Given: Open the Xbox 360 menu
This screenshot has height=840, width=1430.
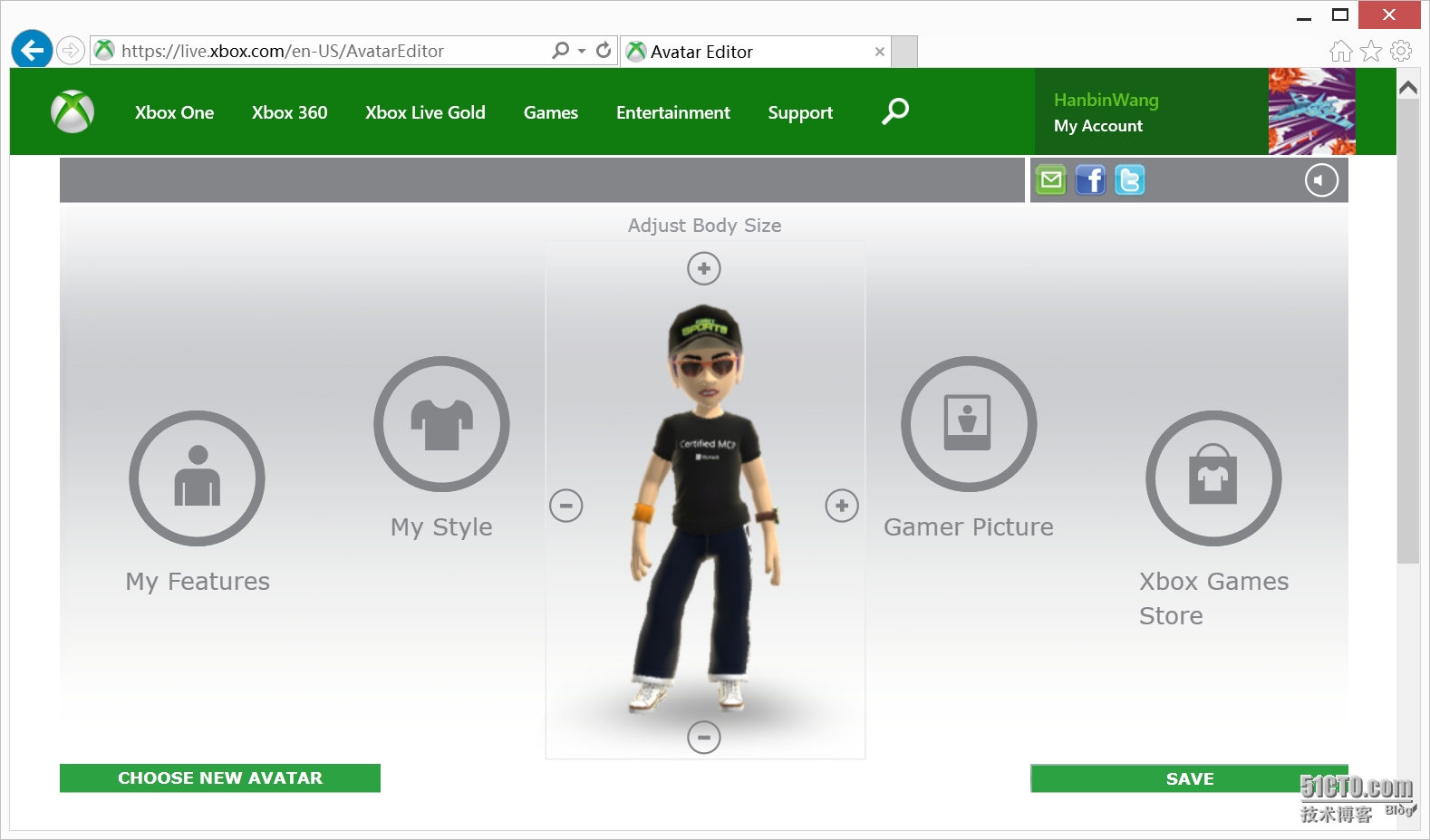Looking at the screenshot, I should [x=290, y=112].
